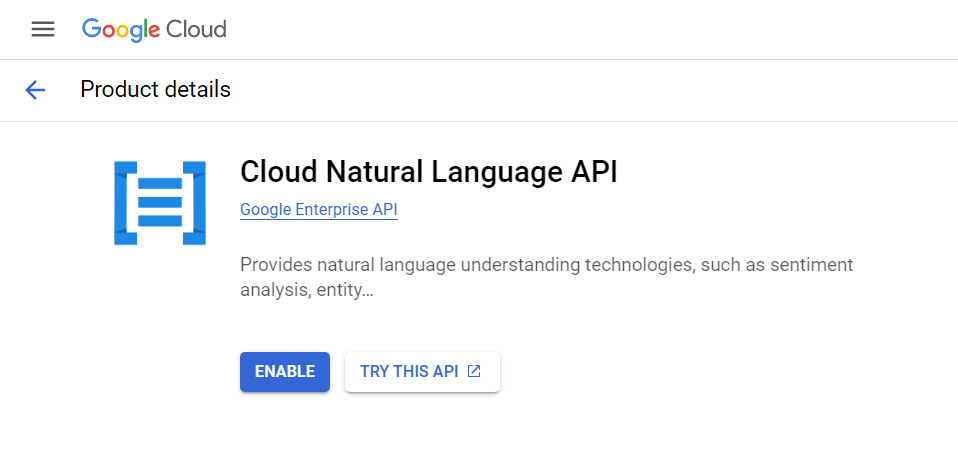Click the Product details heading
The image size is (958, 452).
click(155, 90)
